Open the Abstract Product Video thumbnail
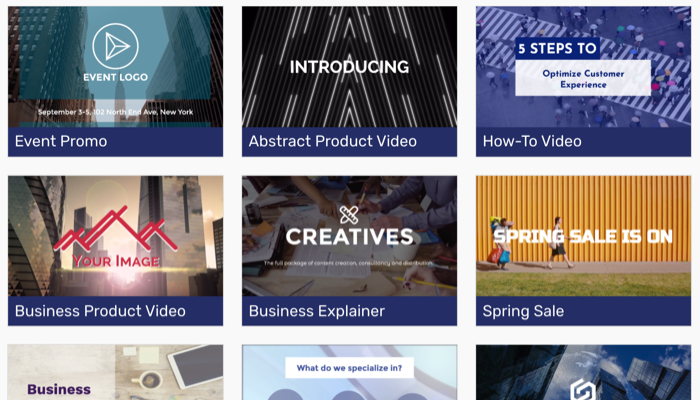700x400 pixels. tap(350, 67)
